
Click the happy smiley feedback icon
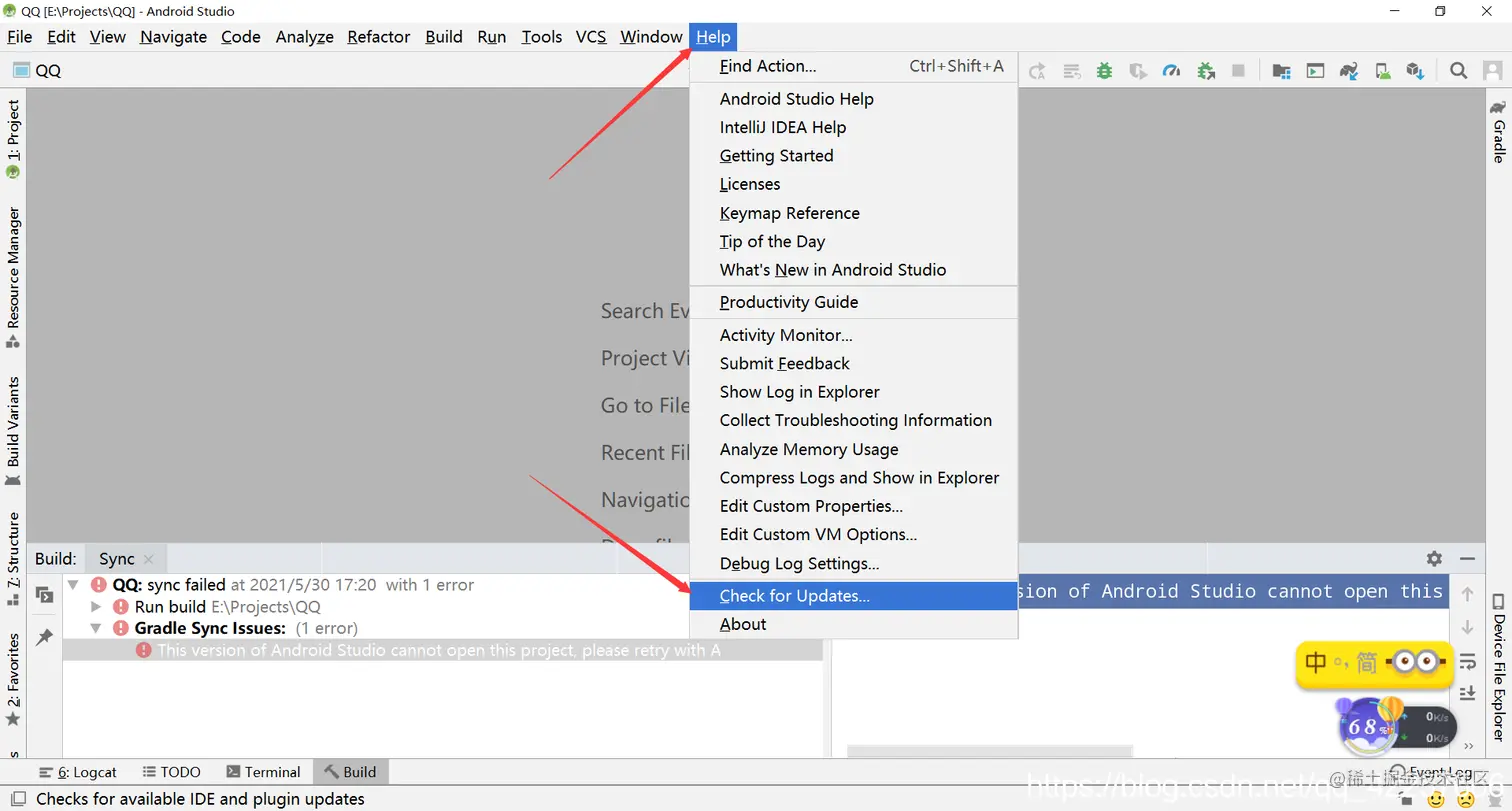pos(1436,799)
